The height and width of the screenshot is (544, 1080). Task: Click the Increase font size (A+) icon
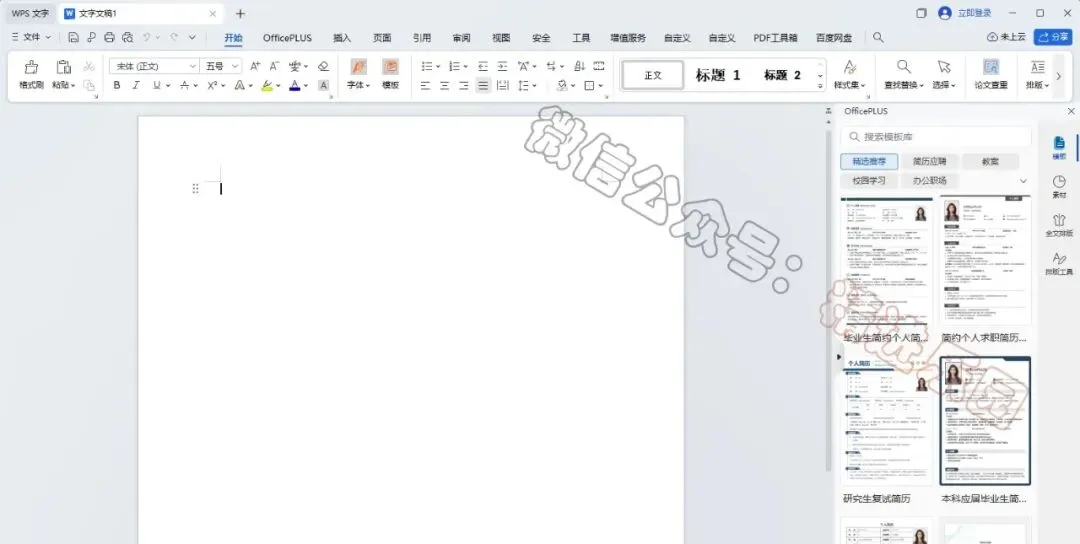(x=255, y=66)
